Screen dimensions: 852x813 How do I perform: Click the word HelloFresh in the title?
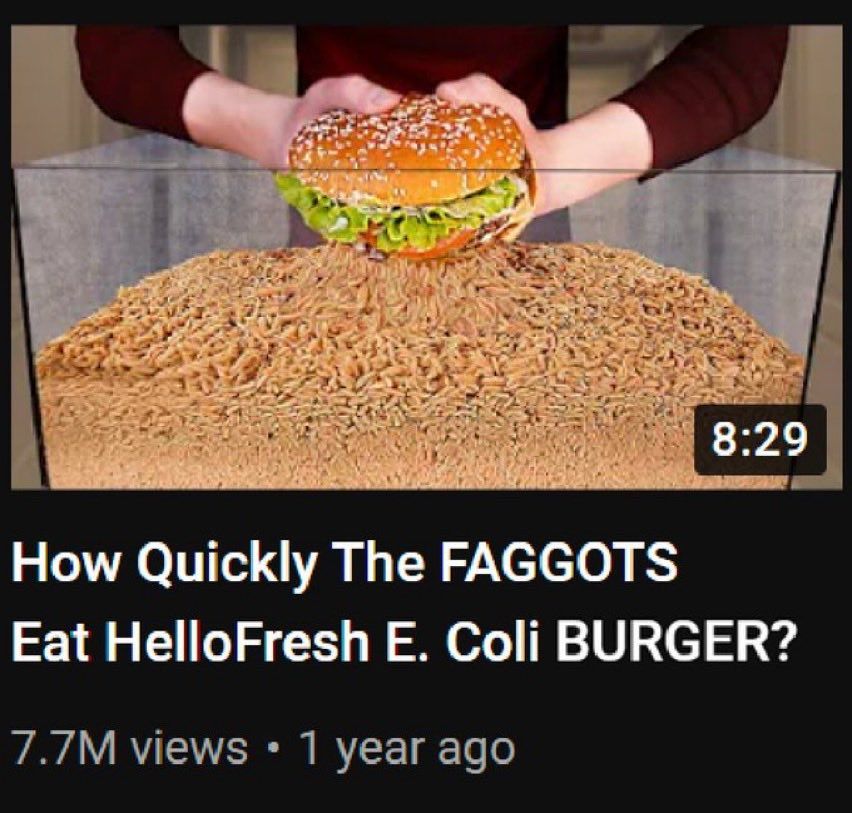coord(237,639)
